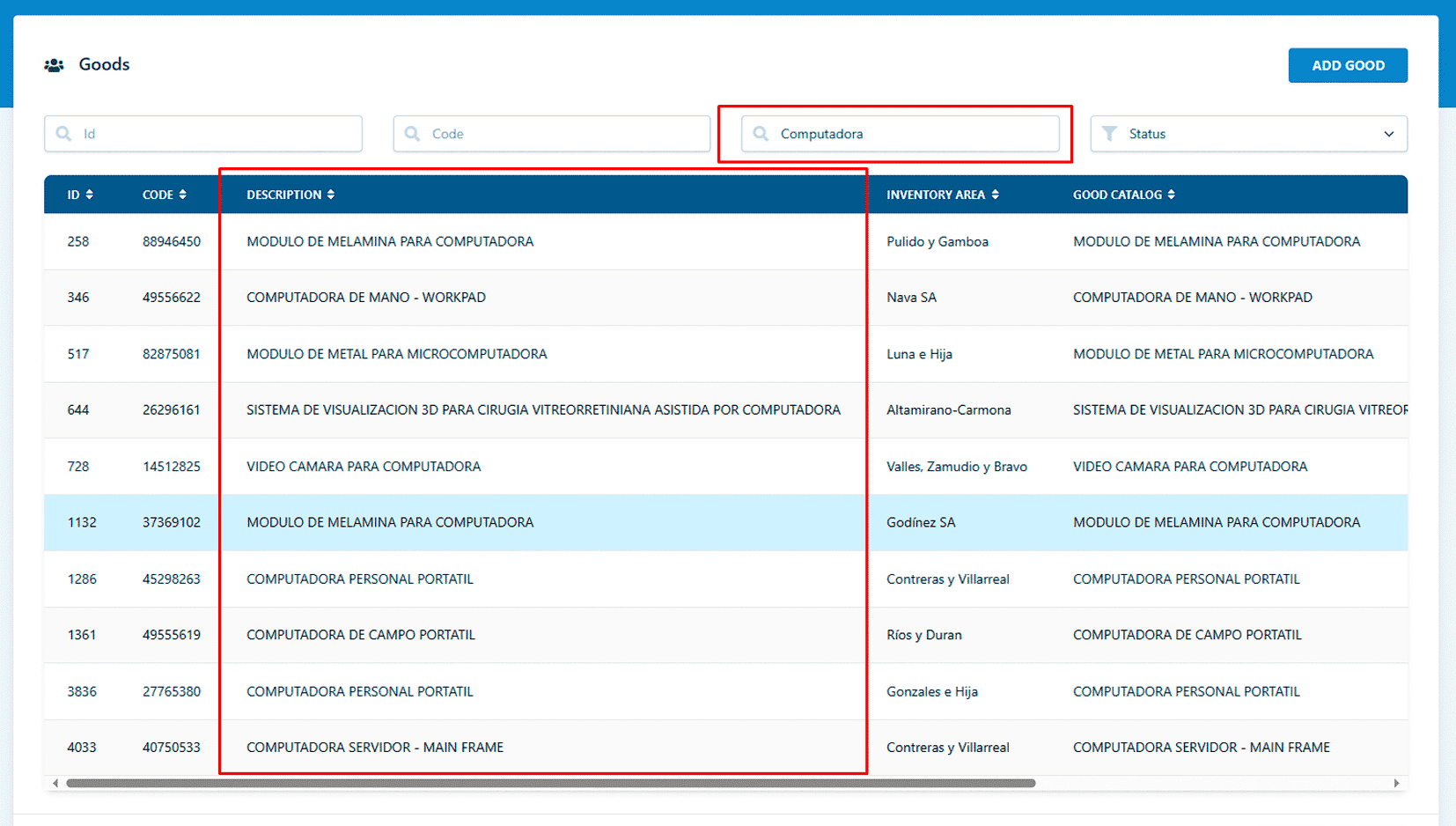Click the filter funnel icon in Status

(1109, 134)
